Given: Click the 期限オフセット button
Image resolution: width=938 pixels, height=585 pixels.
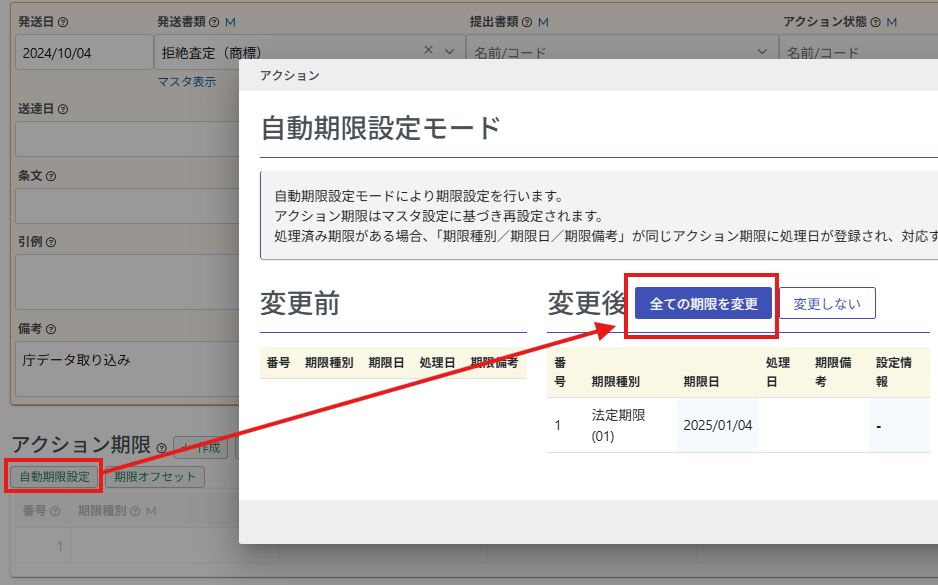Looking at the screenshot, I should 155,477.
